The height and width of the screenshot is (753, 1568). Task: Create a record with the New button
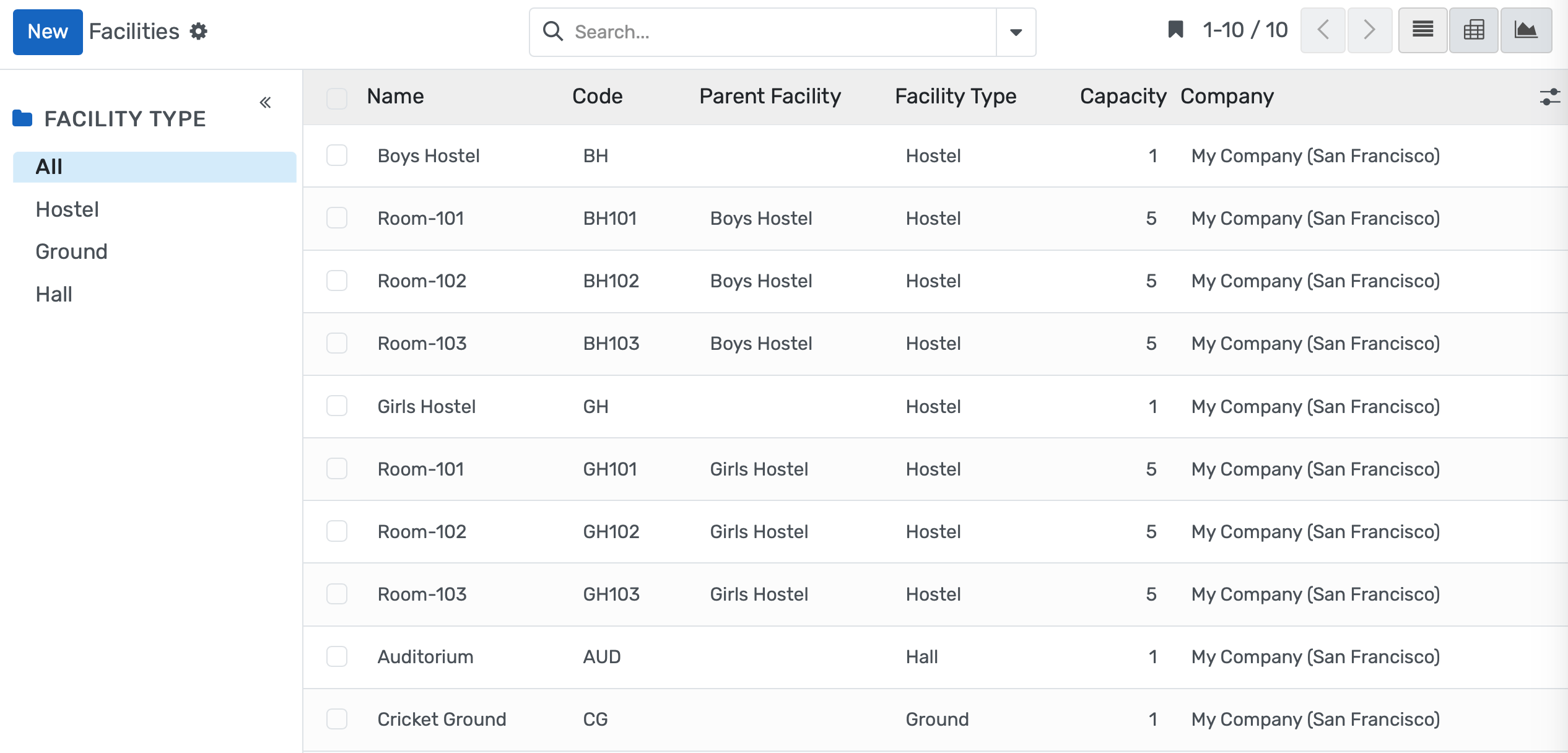pyautogui.click(x=48, y=32)
